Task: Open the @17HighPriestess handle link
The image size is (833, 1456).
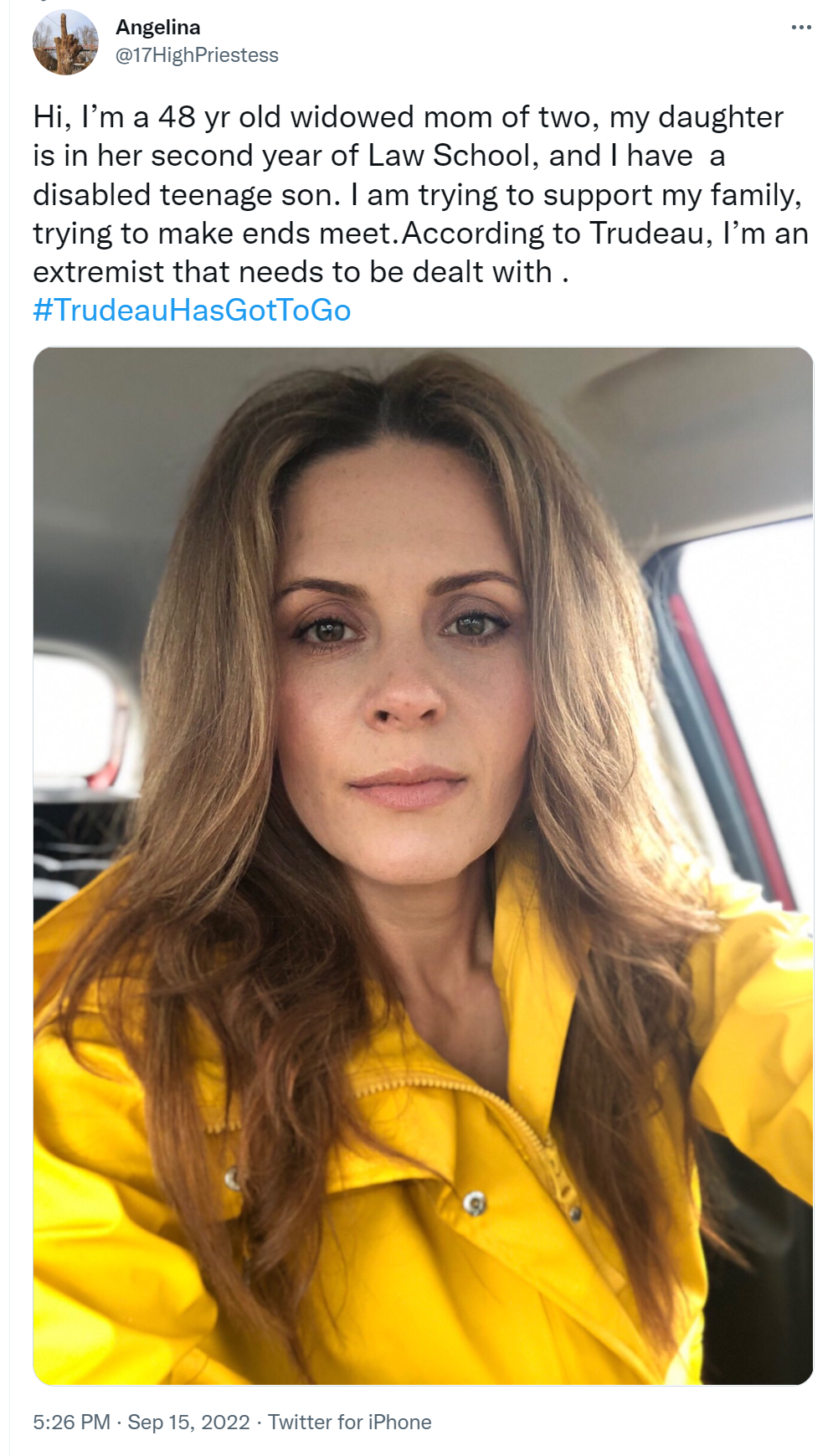Action: coord(197,55)
